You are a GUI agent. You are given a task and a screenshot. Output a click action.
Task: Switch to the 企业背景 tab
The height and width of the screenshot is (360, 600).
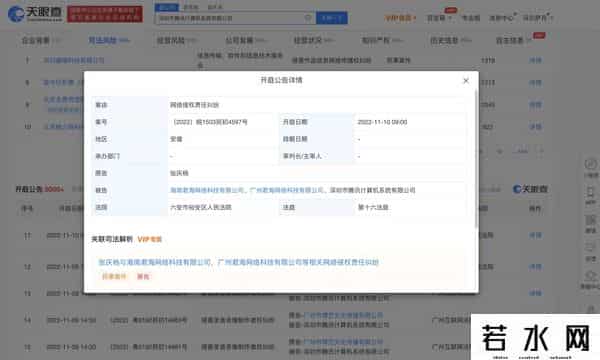(x=40, y=40)
